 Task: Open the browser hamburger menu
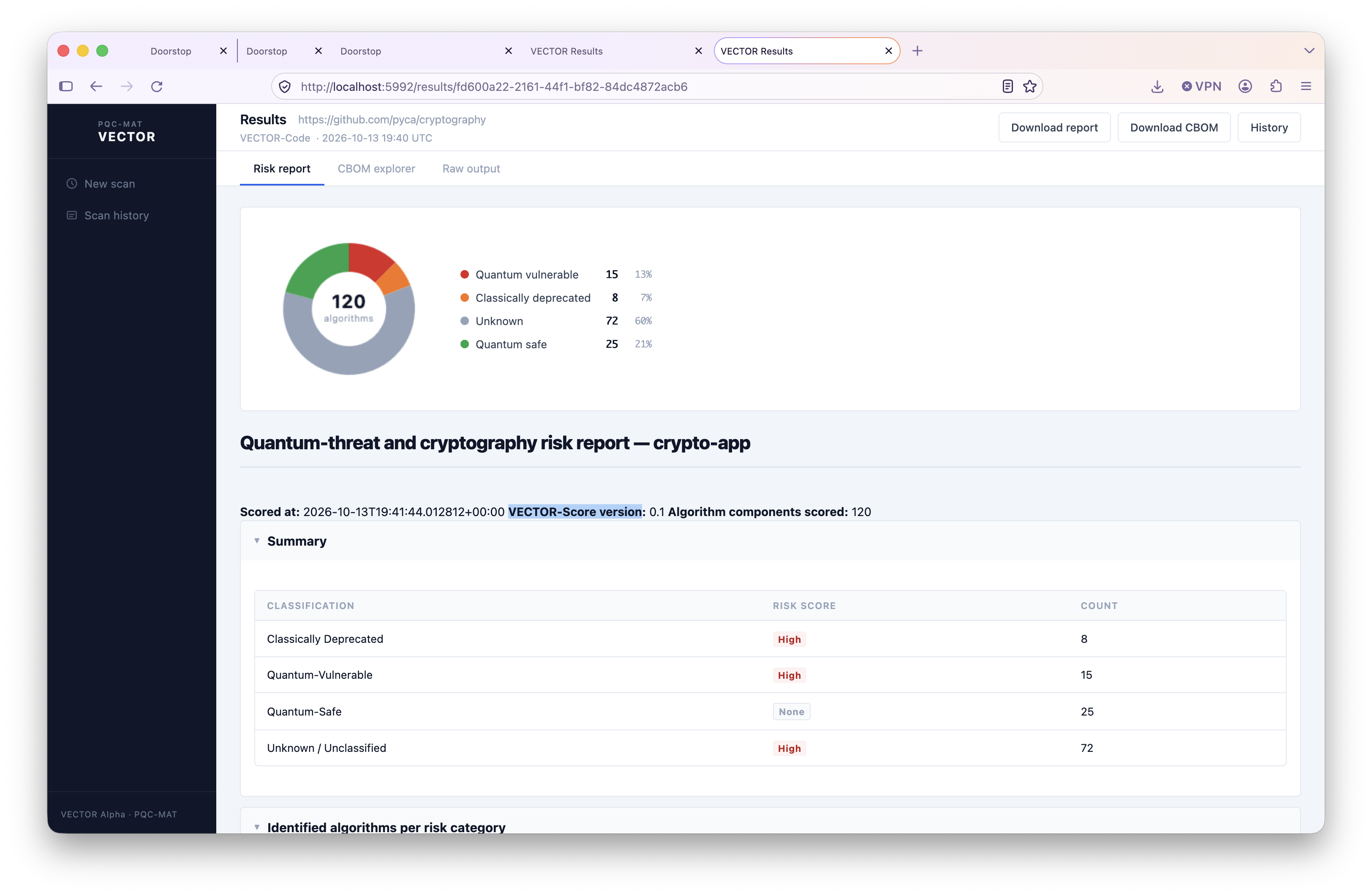point(1306,87)
